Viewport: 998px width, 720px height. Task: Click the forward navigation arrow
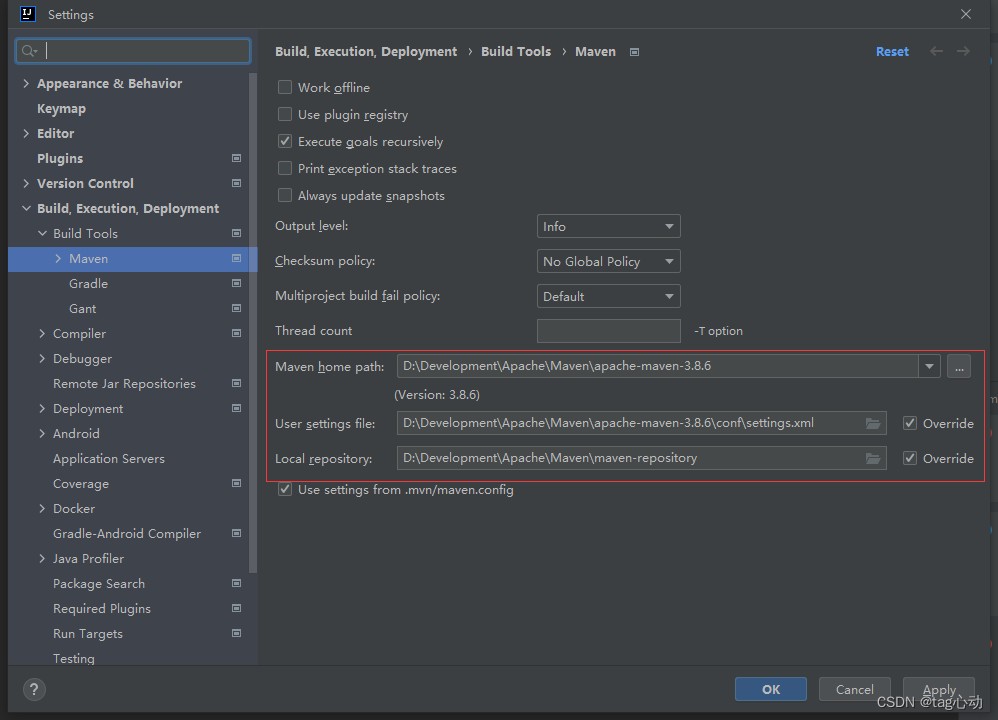(963, 51)
